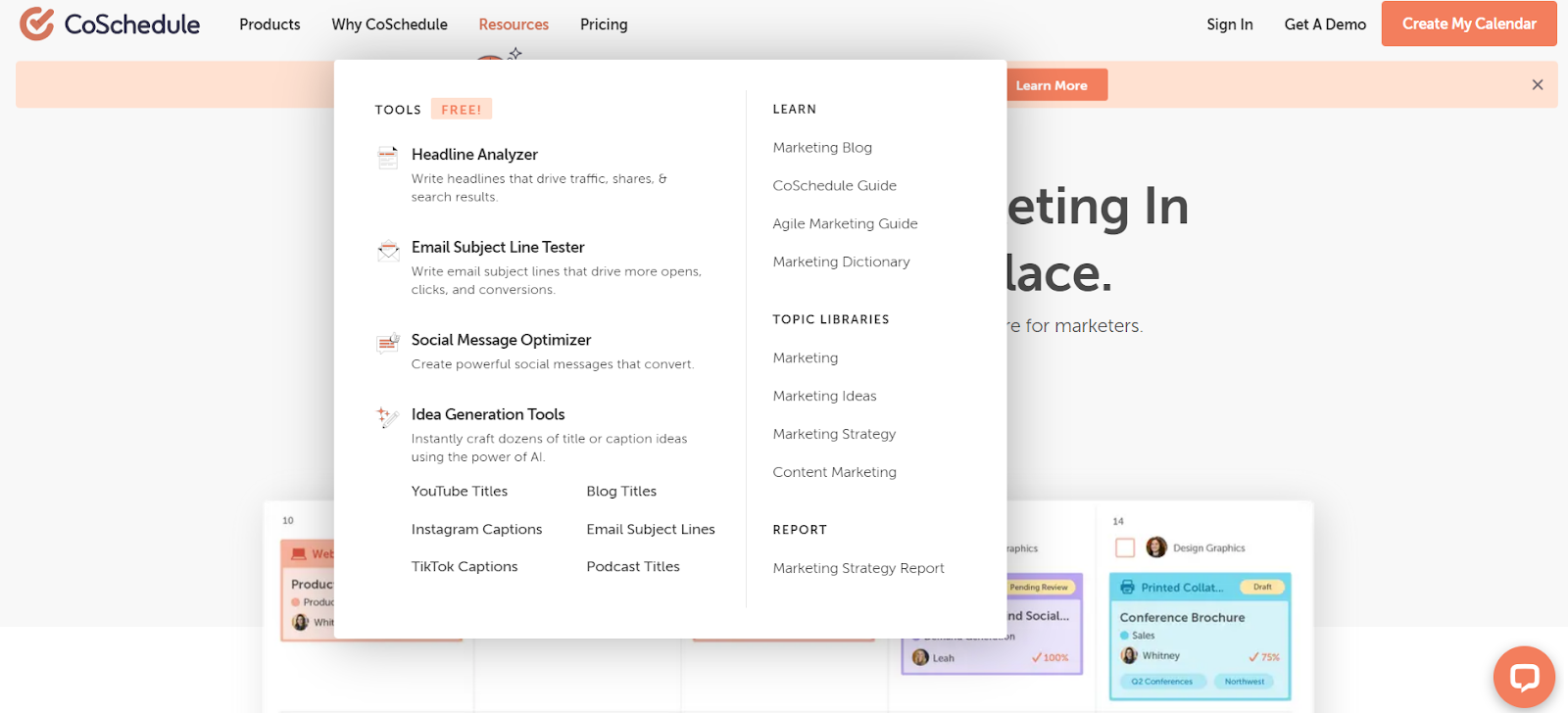This screenshot has height=713, width=1568.
Task: Check the Design Graphics checkbox
Action: coord(1125,547)
